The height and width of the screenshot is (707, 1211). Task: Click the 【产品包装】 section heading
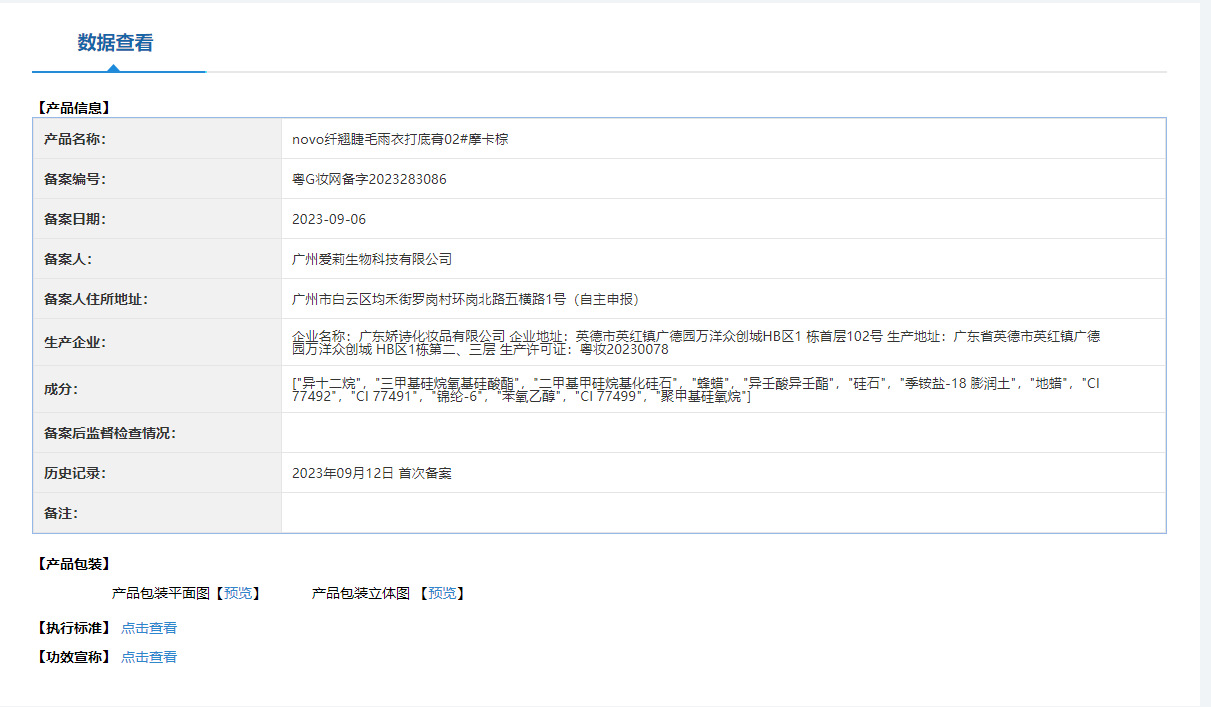(72, 564)
